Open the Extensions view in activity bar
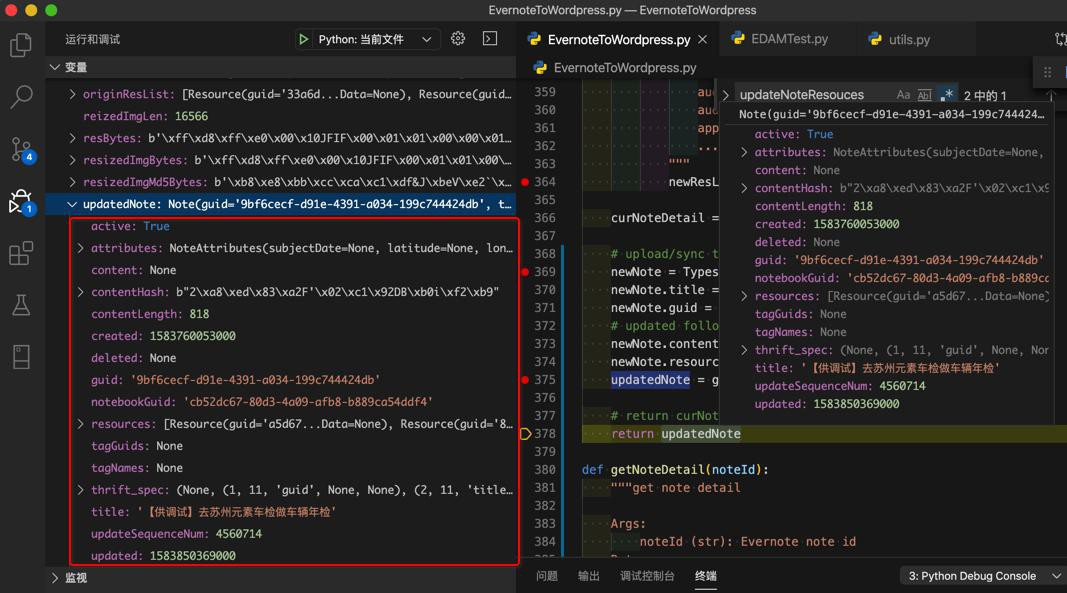Screen dimensions: 1067x593 pyautogui.click(x=21, y=253)
